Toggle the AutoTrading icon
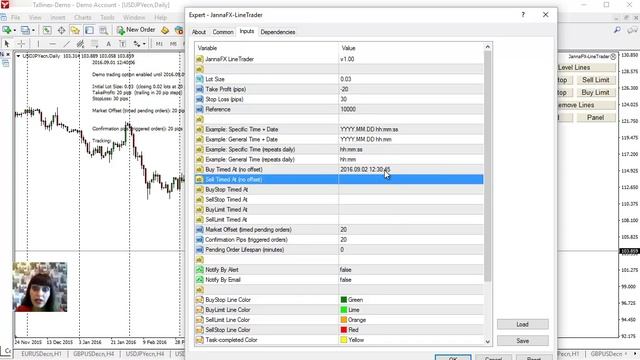 [179, 30]
